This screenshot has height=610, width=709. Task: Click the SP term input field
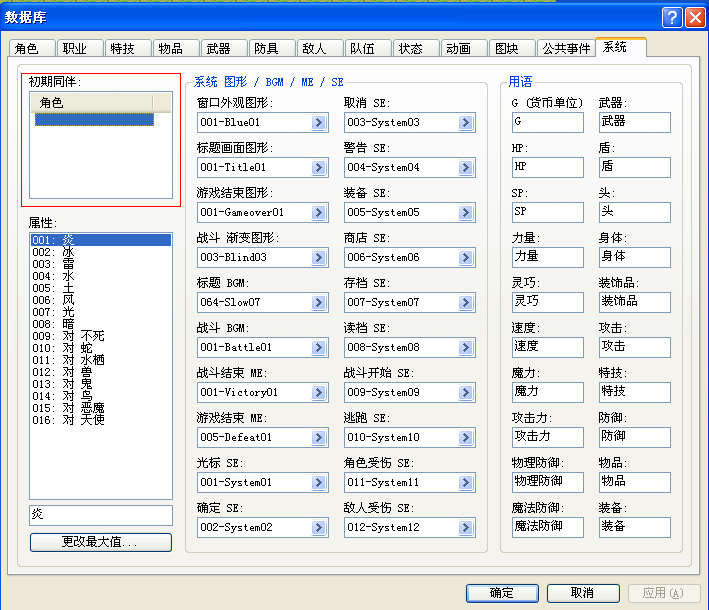pyautogui.click(x=548, y=212)
